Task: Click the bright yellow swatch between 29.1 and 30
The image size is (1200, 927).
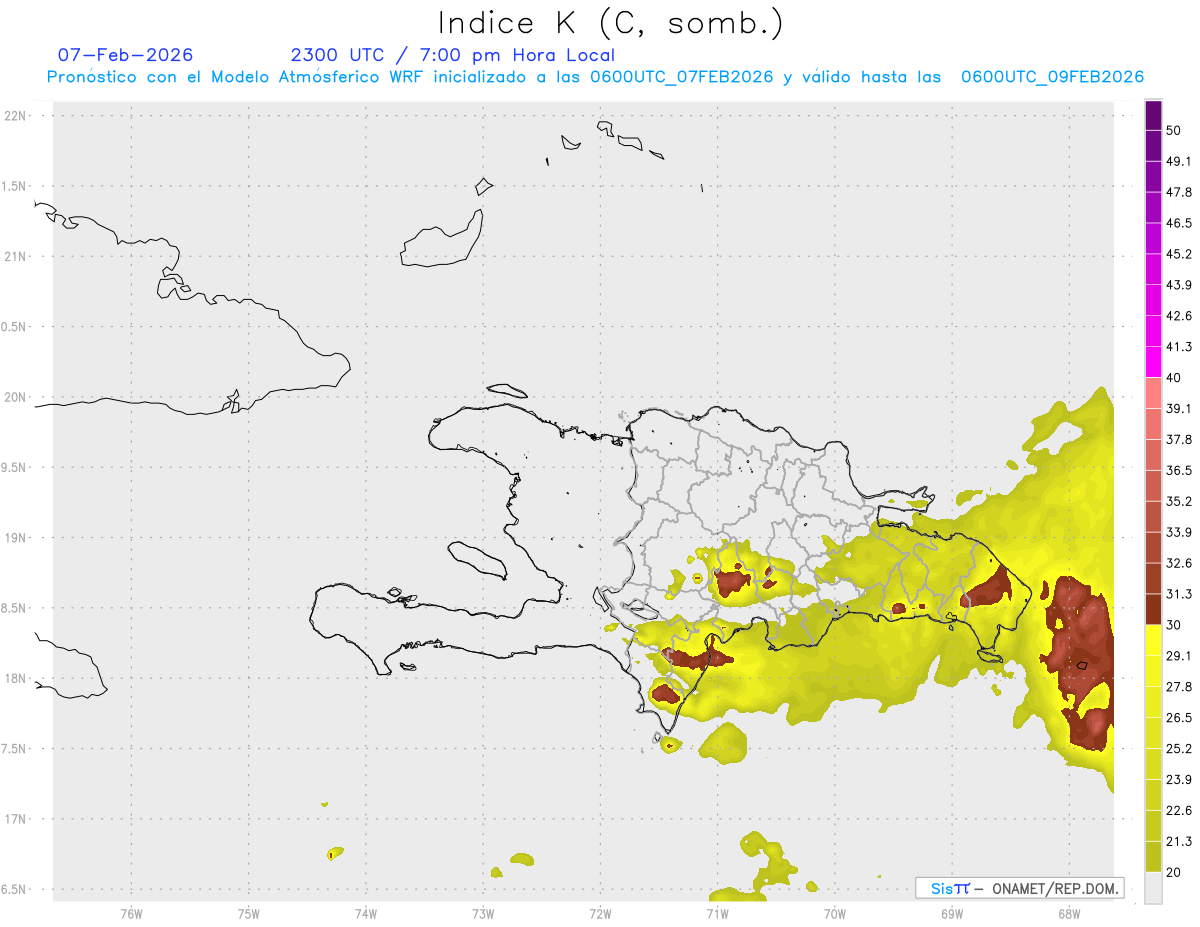Action: (x=1153, y=641)
